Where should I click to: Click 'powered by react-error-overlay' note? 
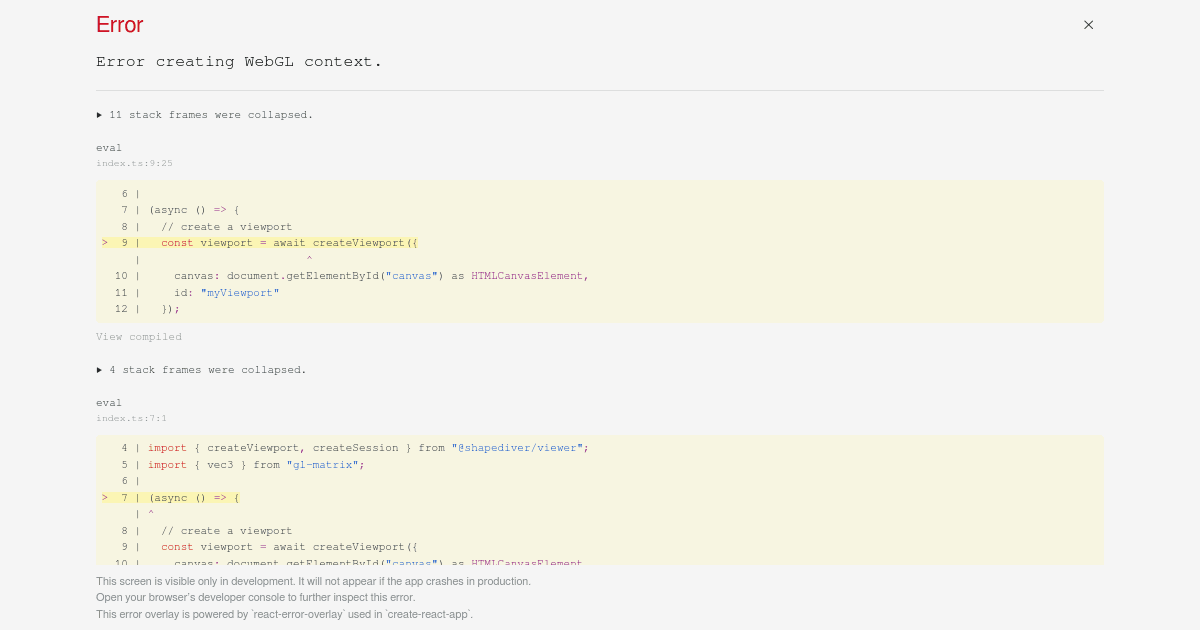pos(284,614)
